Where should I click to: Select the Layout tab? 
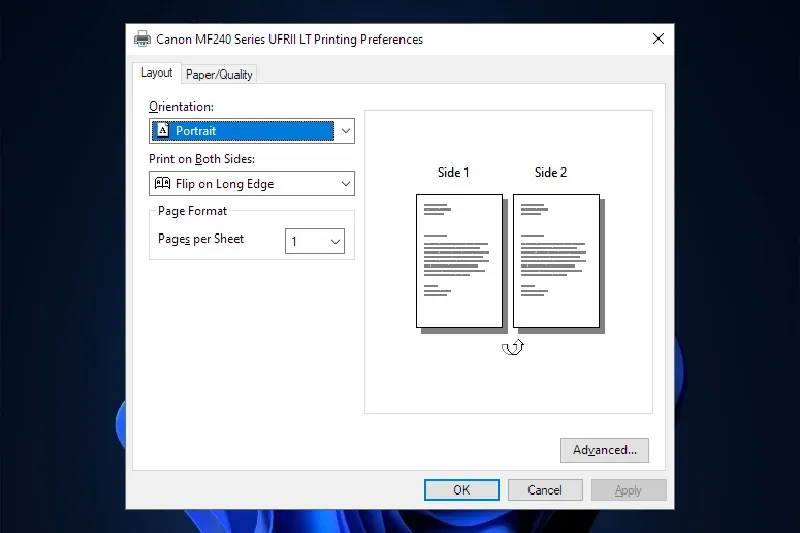click(157, 73)
